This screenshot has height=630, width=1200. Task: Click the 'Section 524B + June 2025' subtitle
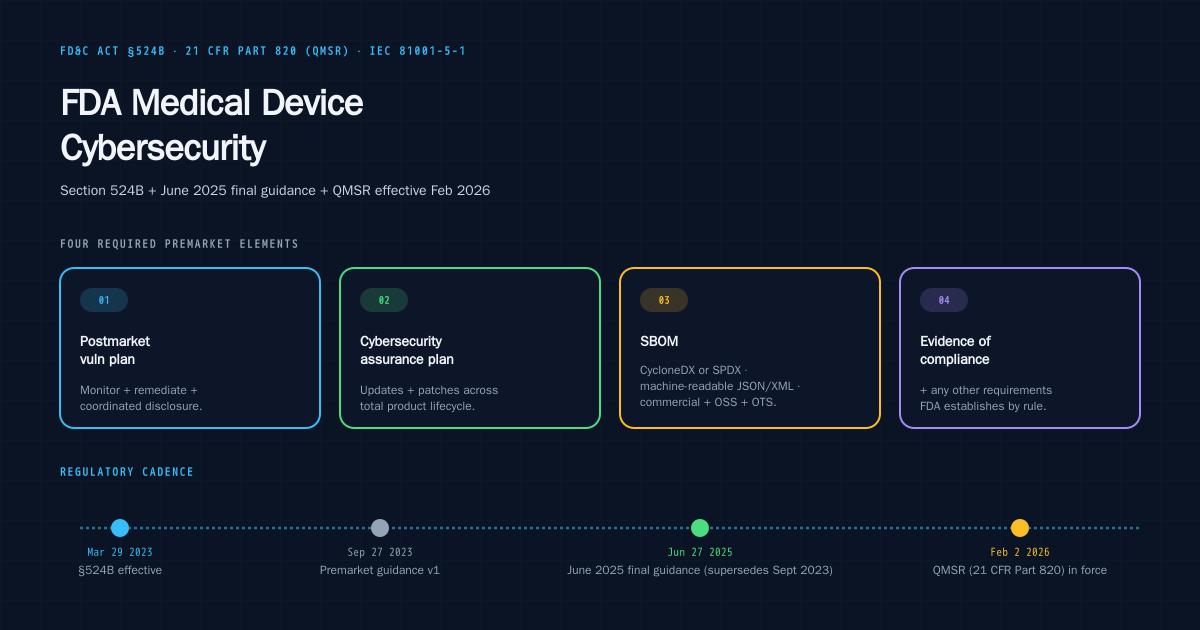pyautogui.click(x=275, y=190)
